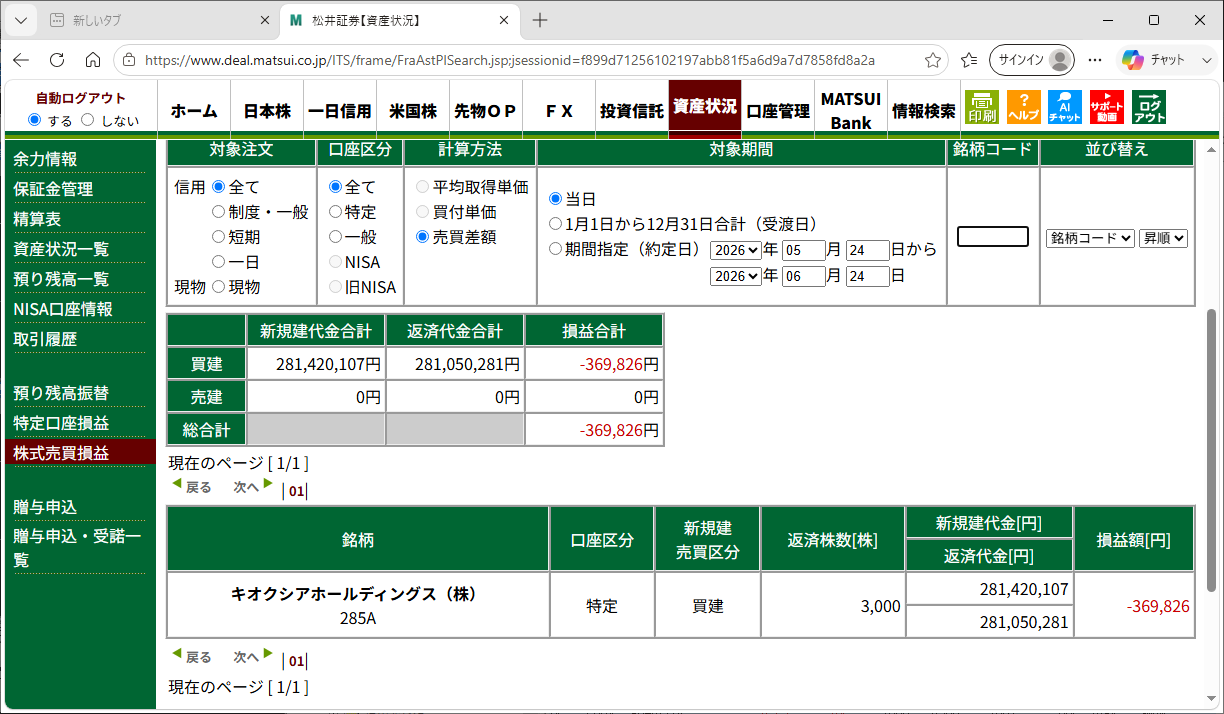Set auto logout to する
This screenshot has width=1224, height=714.
point(35,120)
